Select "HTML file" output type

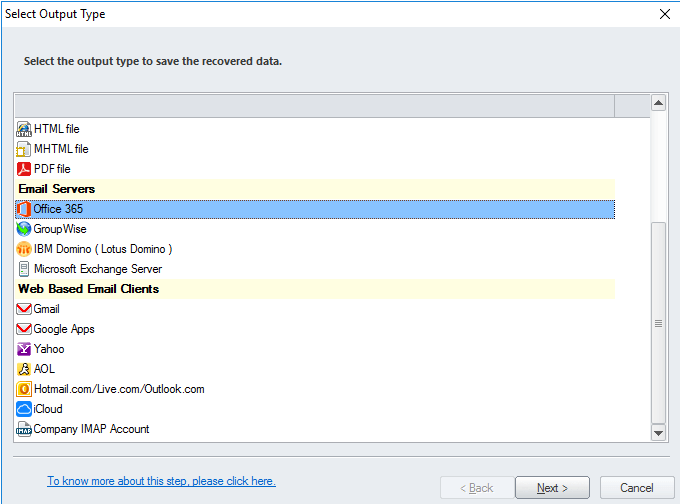[57, 129]
